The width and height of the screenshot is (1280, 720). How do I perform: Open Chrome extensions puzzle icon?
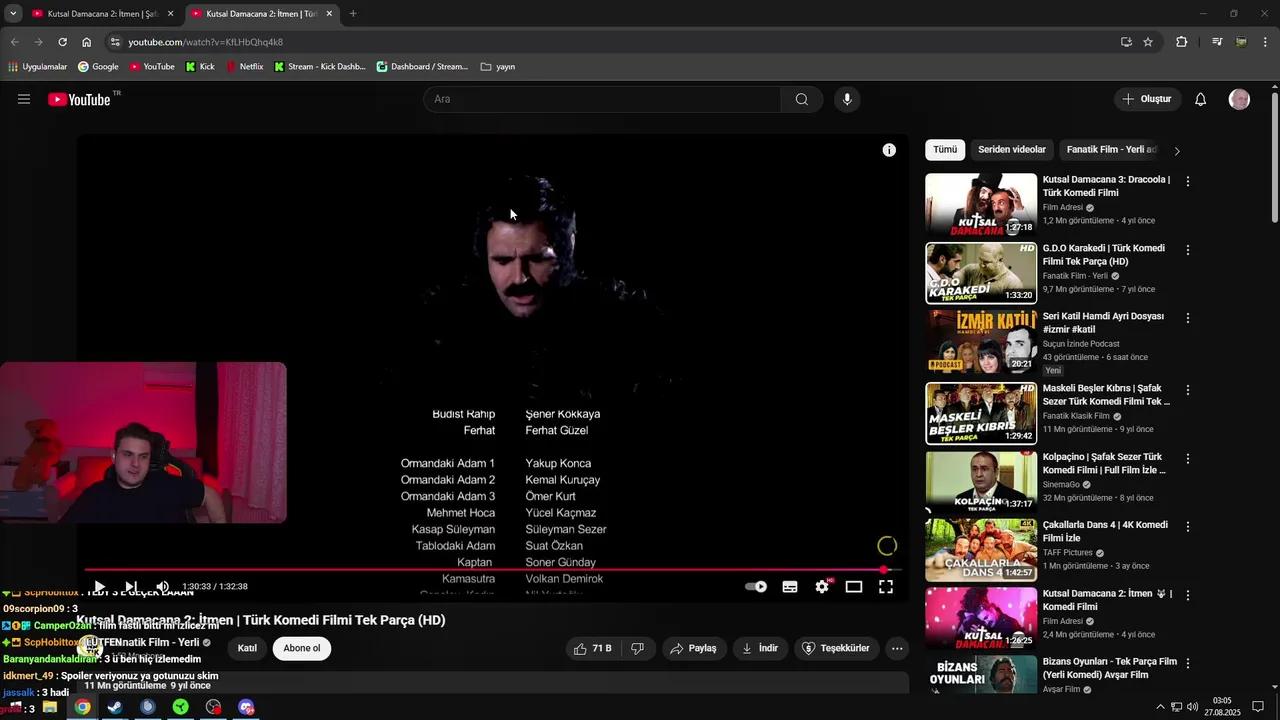tap(1182, 42)
